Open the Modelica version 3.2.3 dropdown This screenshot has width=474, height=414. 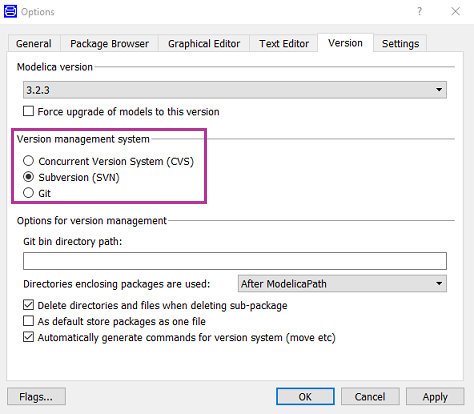(x=235, y=90)
